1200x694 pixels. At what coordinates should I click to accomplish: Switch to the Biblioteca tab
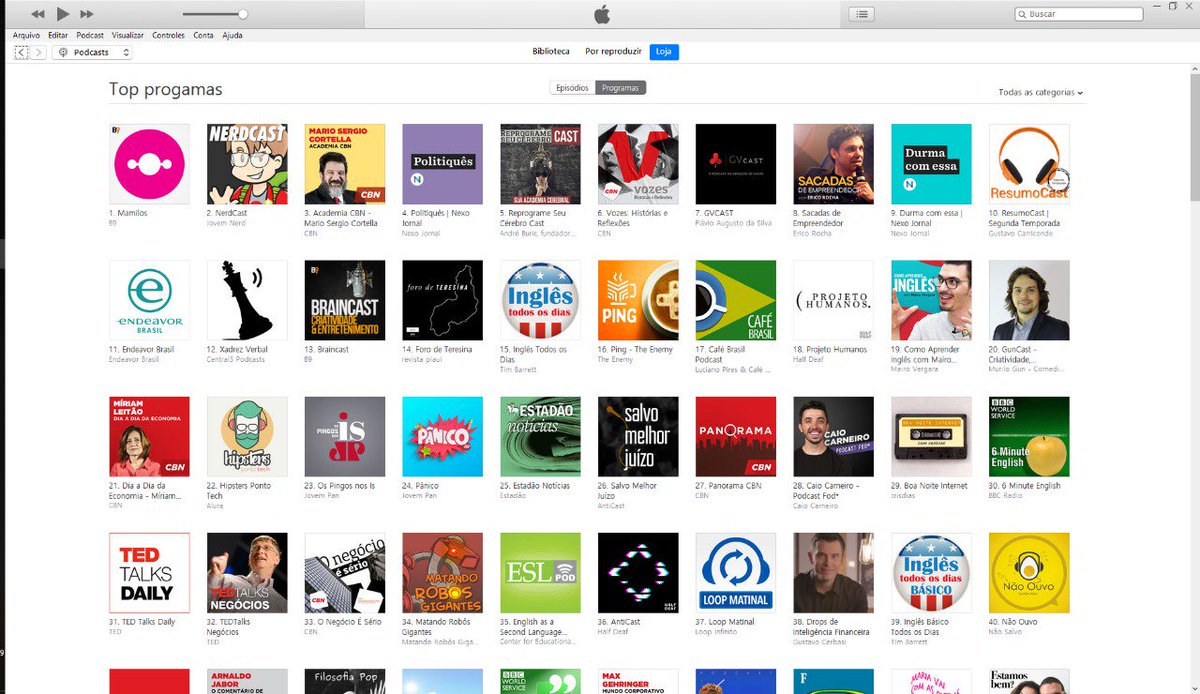tap(551, 51)
